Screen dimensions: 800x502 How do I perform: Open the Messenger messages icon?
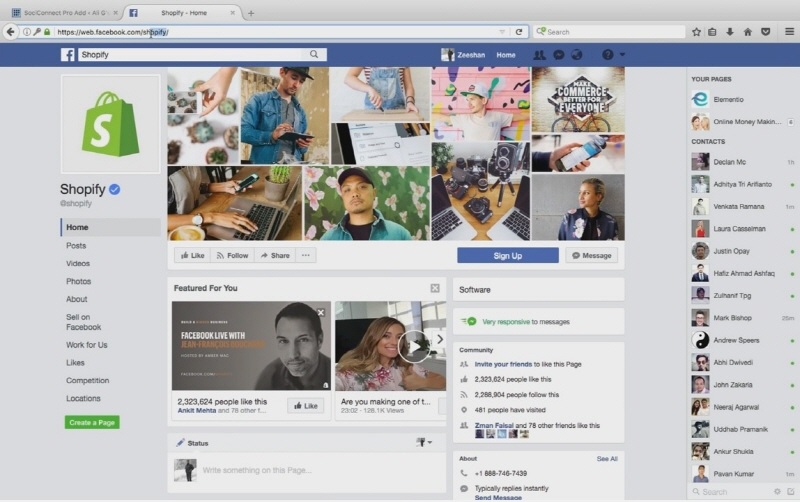pyautogui.click(x=558, y=55)
